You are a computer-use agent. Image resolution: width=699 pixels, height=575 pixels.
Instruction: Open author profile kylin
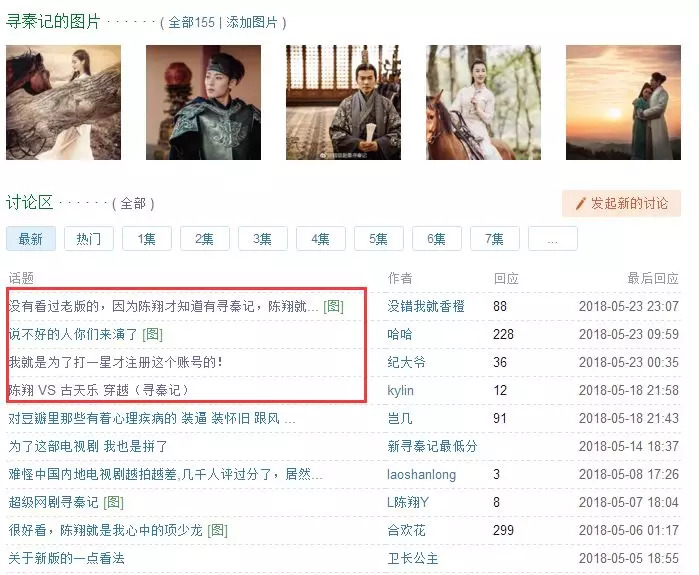pos(400,390)
